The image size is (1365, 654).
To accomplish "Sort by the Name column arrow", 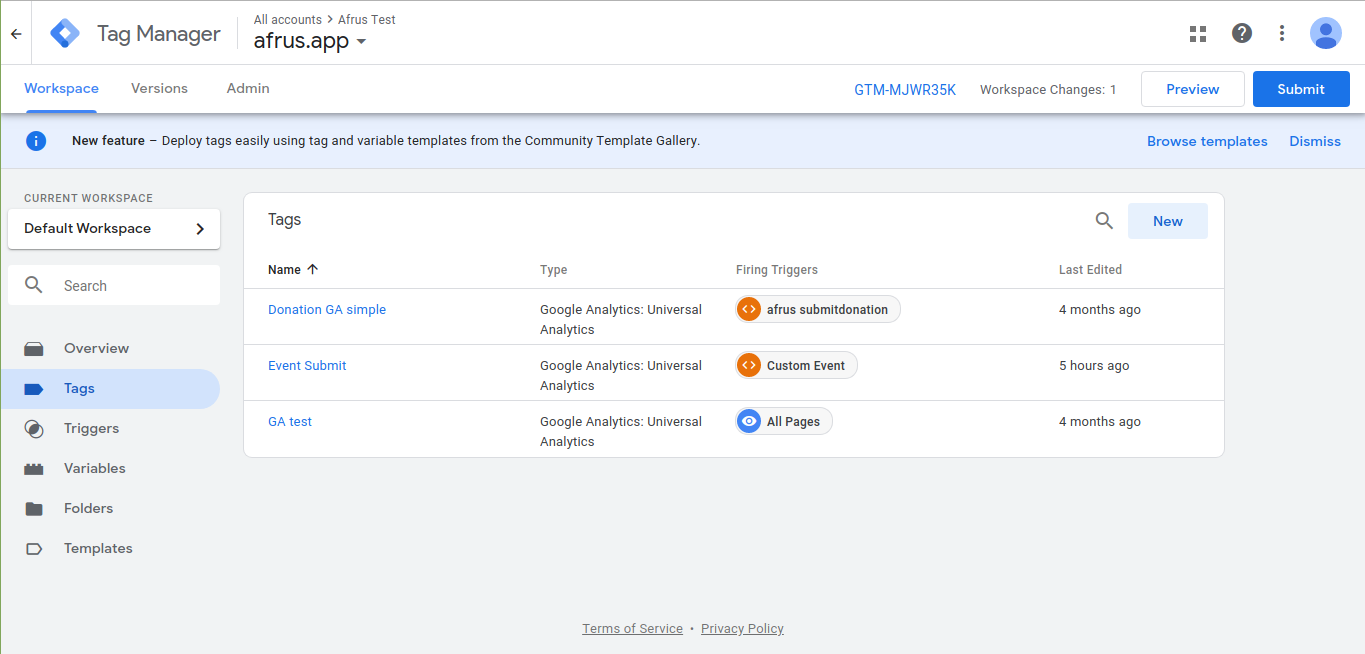I will point(312,269).
